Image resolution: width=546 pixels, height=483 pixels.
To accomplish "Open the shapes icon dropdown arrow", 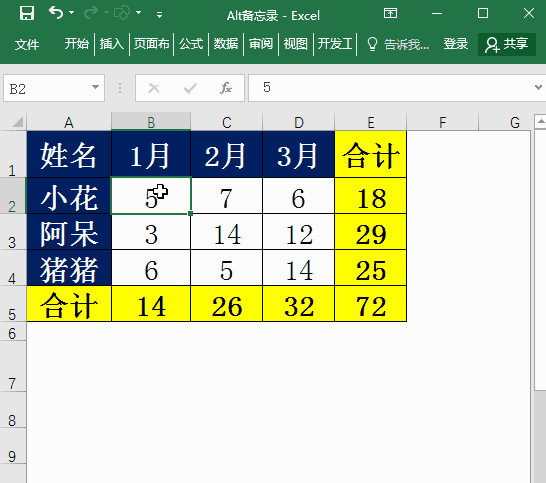I will pyautogui.click(x=139, y=13).
